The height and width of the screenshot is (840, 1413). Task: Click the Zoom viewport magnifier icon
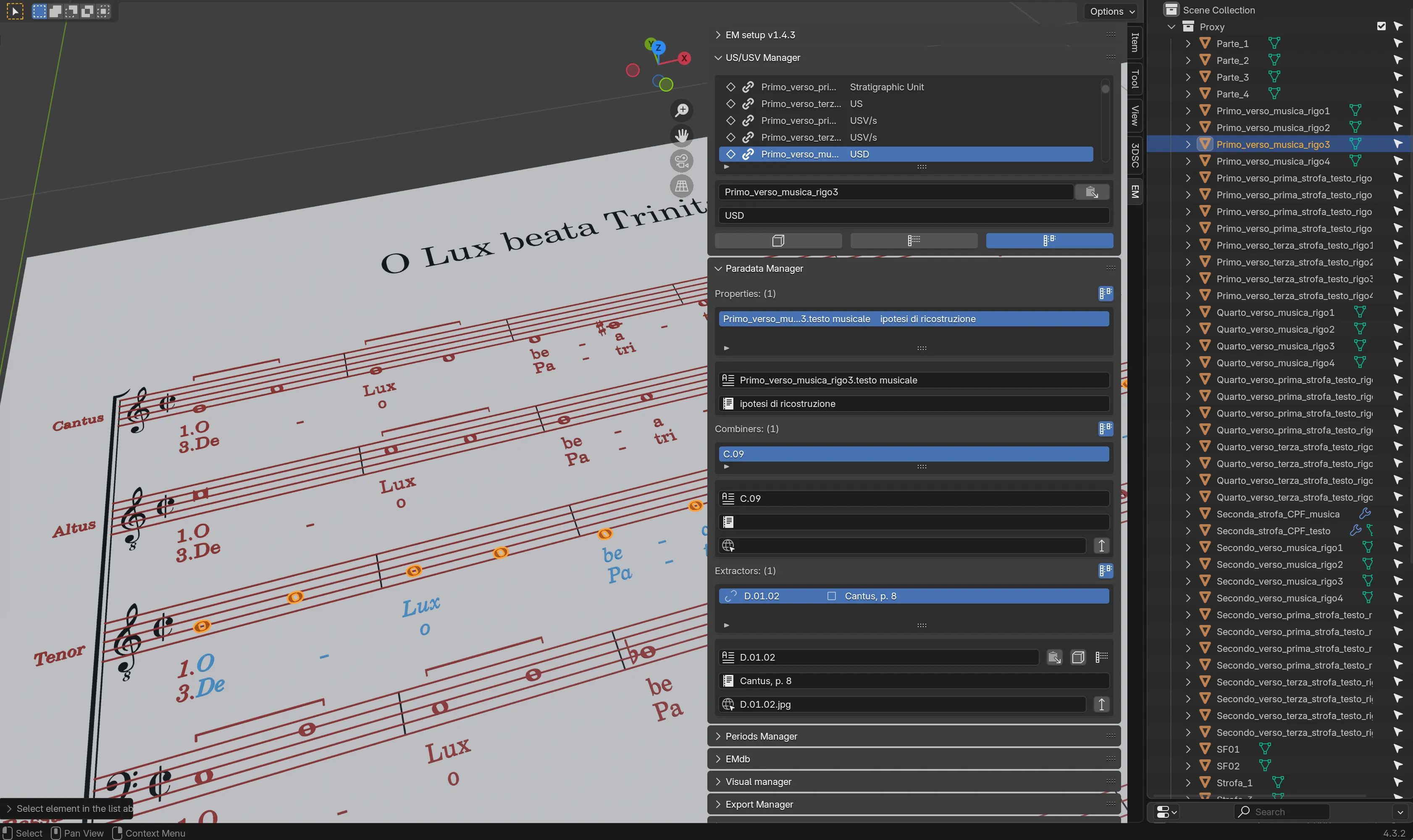pyautogui.click(x=682, y=110)
